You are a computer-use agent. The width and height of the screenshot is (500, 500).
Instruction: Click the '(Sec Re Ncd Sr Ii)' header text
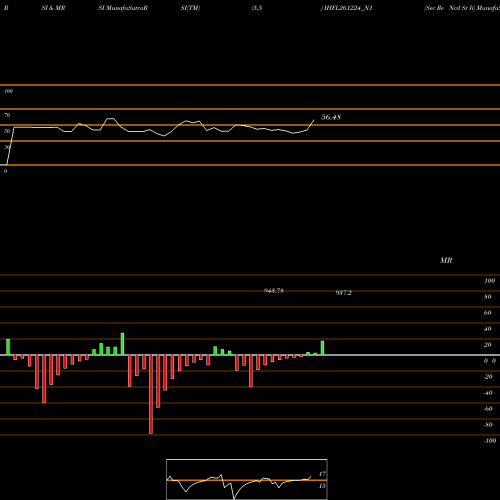[x=449, y=8]
